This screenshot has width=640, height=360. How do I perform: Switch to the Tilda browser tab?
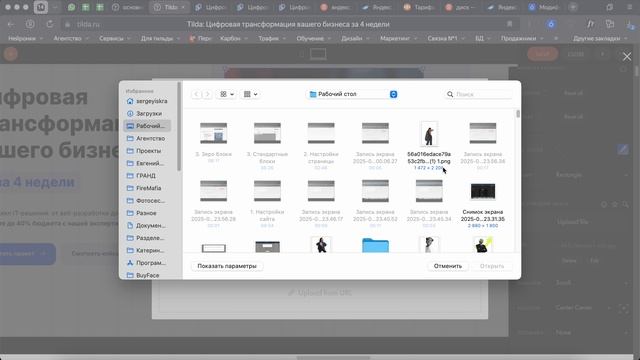pyautogui.click(x=169, y=7)
